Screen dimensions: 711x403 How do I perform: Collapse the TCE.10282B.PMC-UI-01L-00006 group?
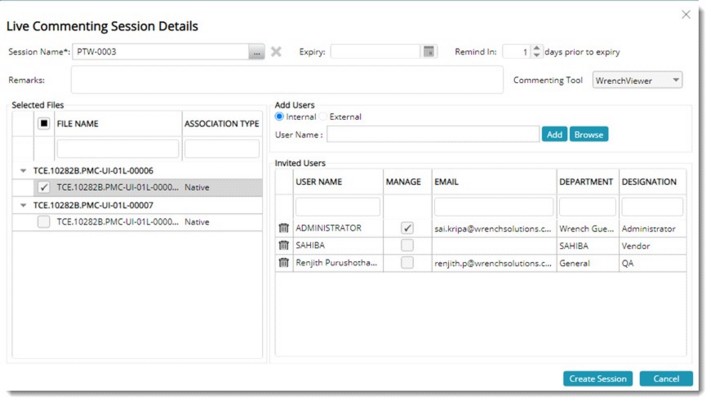(x=24, y=171)
